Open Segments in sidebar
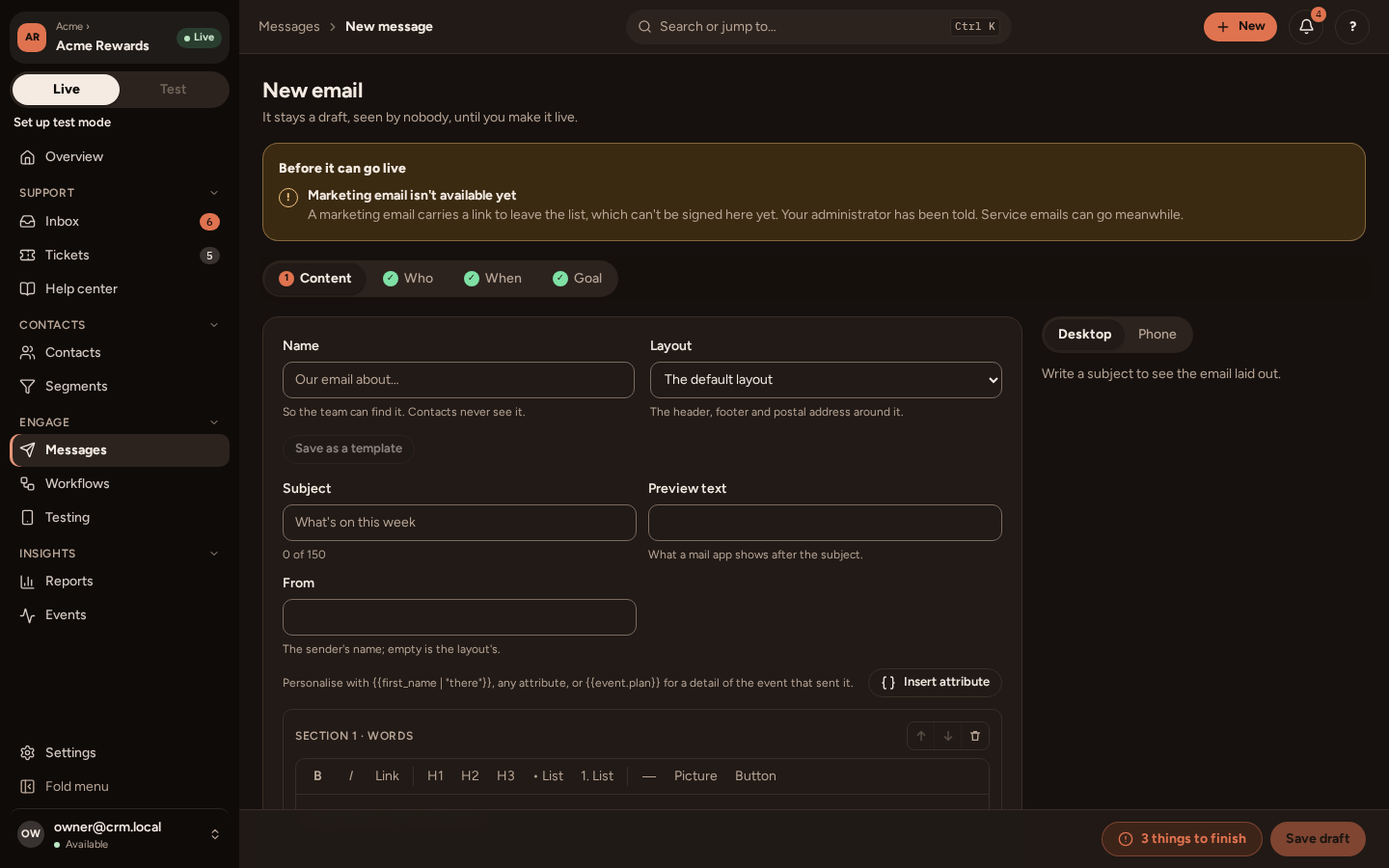The image size is (1389, 868). 120,387
